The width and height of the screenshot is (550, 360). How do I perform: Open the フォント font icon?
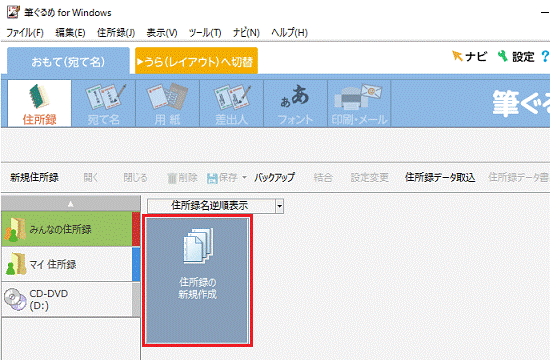point(295,103)
